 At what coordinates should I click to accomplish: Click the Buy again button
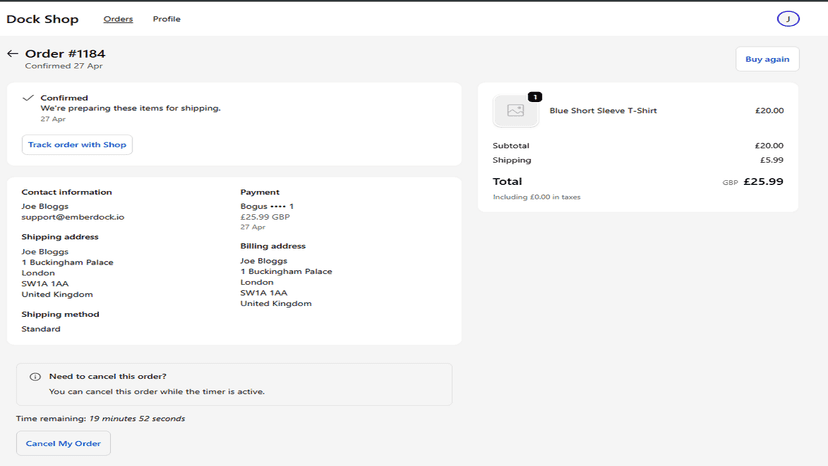coord(767,59)
